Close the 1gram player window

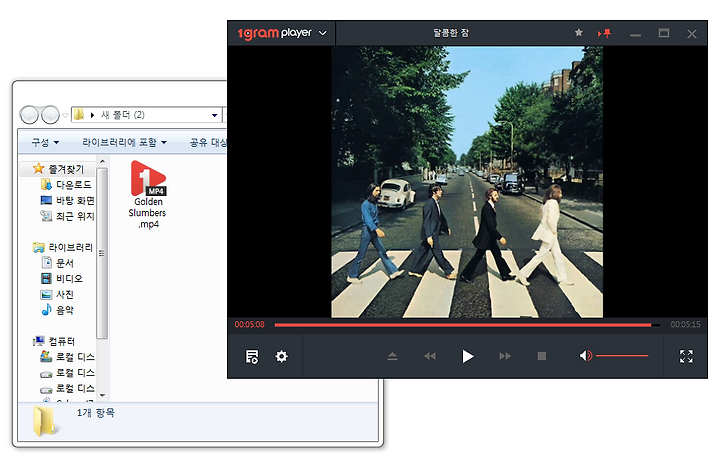point(692,34)
